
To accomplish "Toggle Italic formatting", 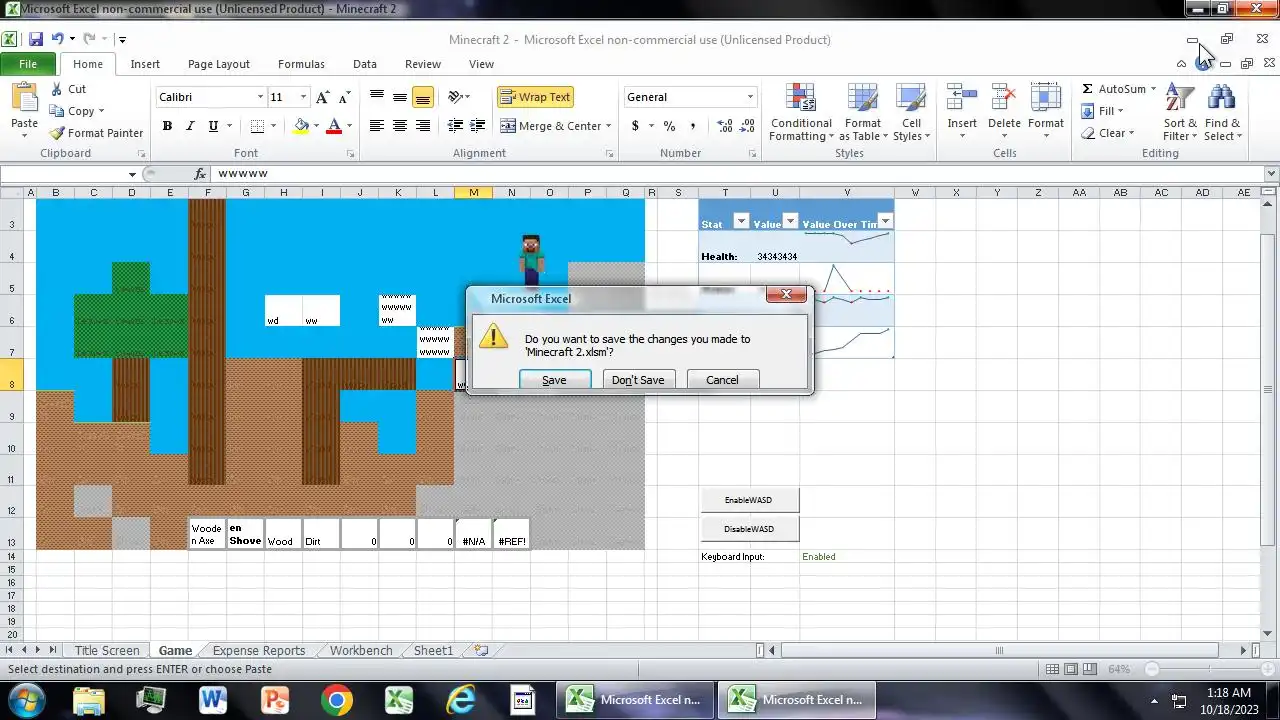I will point(189,126).
